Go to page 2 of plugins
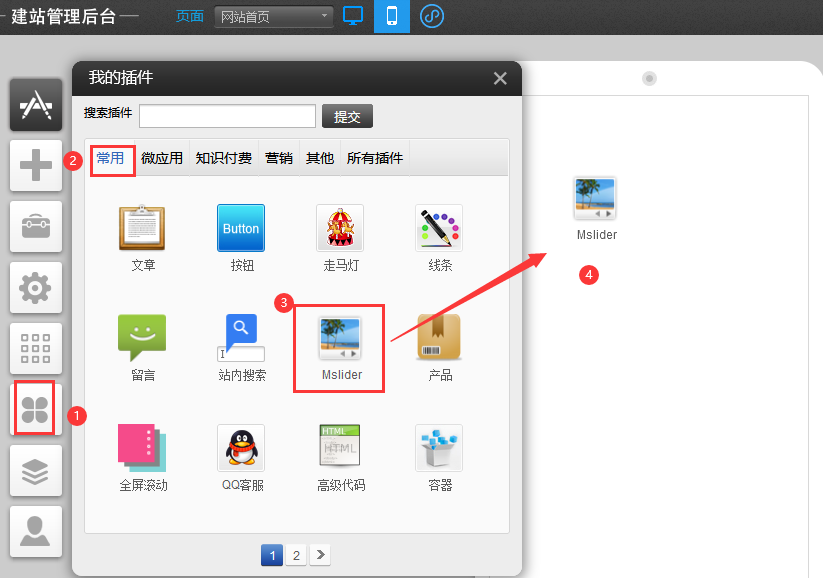This screenshot has height=578, width=823. [x=296, y=555]
